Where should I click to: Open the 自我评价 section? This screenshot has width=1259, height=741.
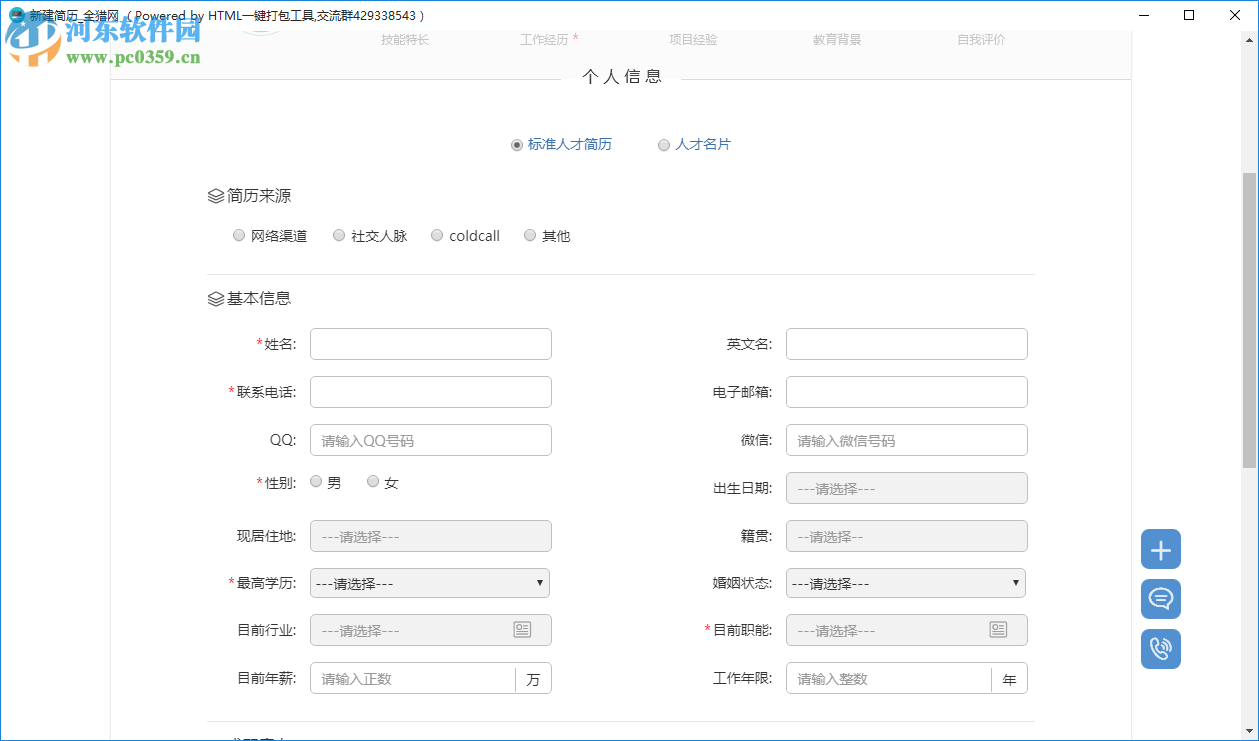pos(980,40)
